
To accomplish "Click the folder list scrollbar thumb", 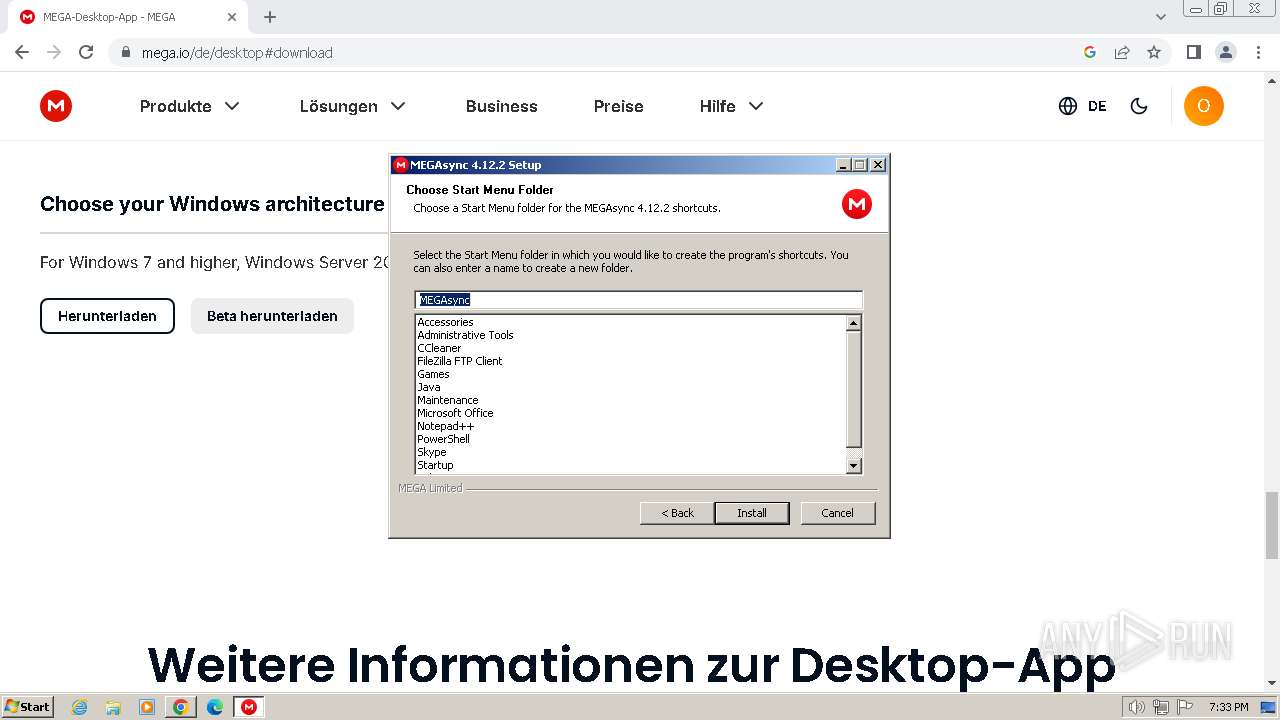I will click(x=853, y=389).
